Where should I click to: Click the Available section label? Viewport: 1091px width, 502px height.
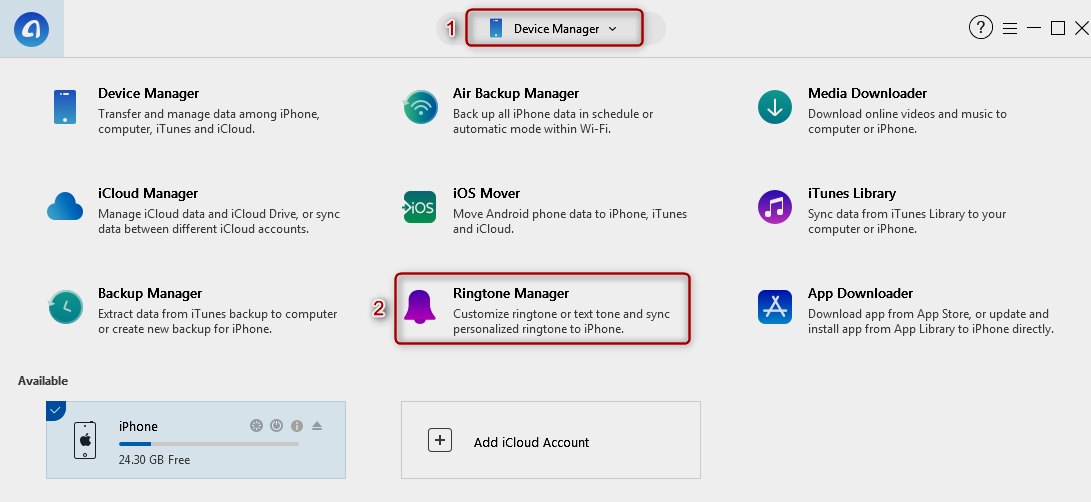(x=43, y=381)
